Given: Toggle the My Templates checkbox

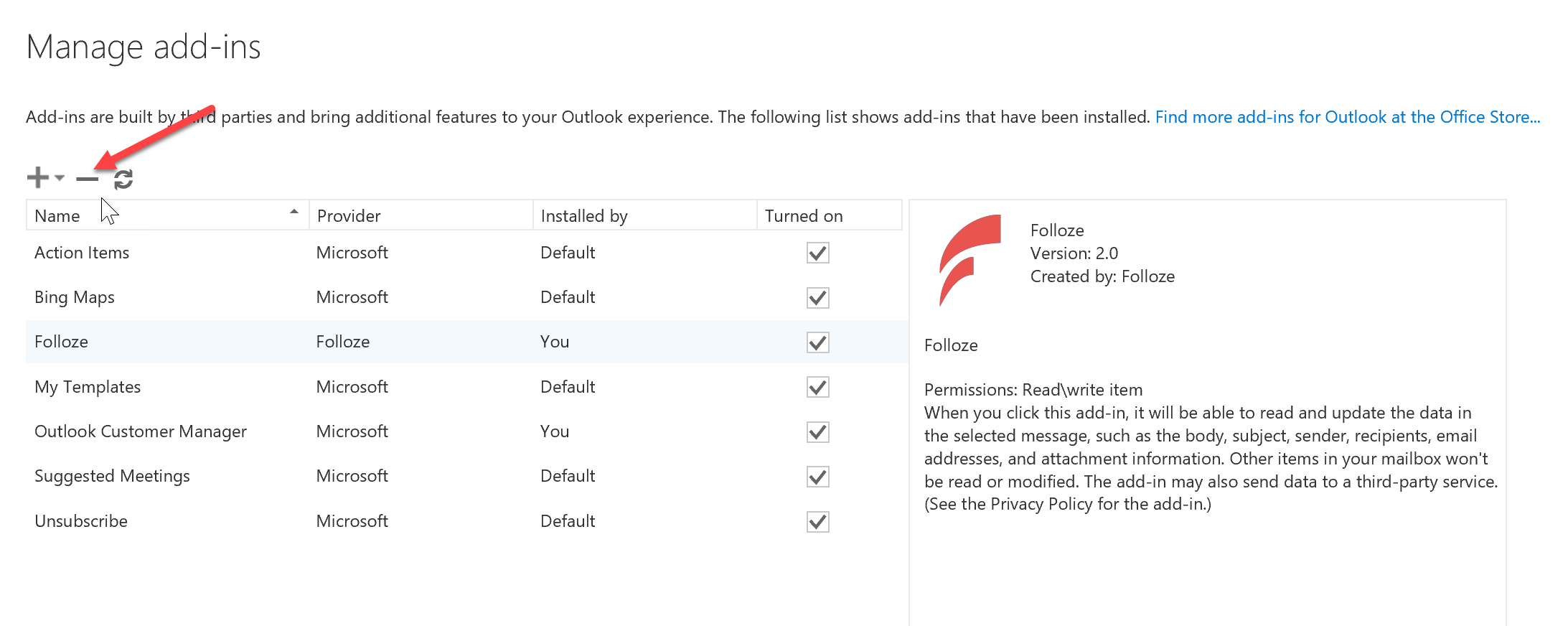Looking at the screenshot, I should pyautogui.click(x=817, y=387).
